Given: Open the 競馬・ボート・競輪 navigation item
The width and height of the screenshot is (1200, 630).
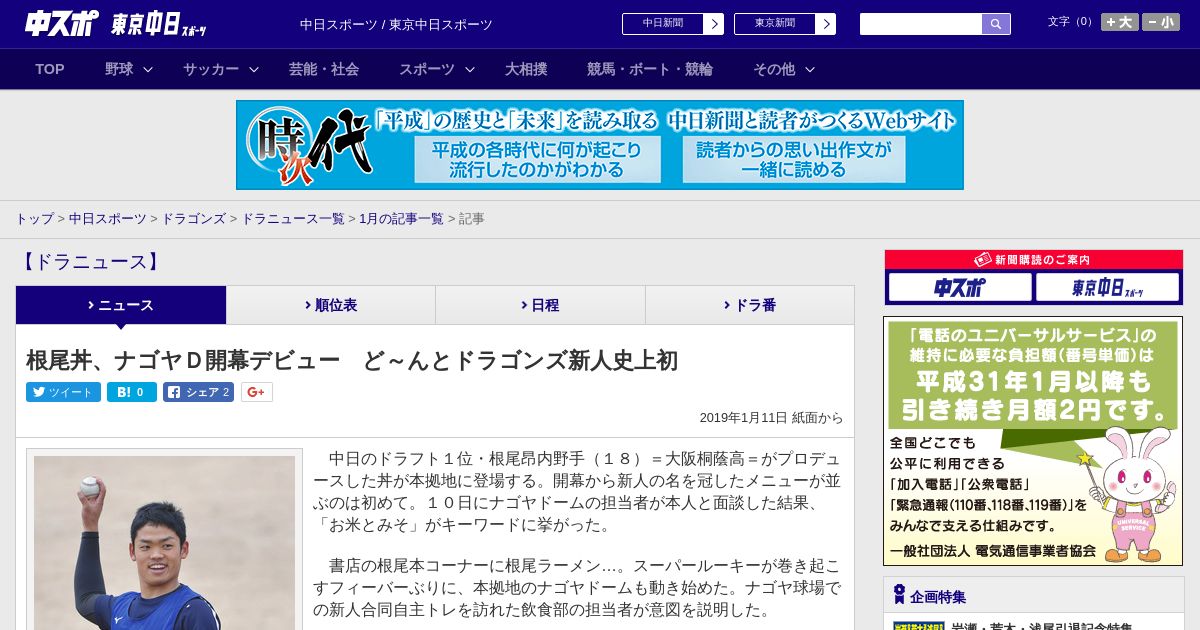Looking at the screenshot, I should pyautogui.click(x=650, y=69).
